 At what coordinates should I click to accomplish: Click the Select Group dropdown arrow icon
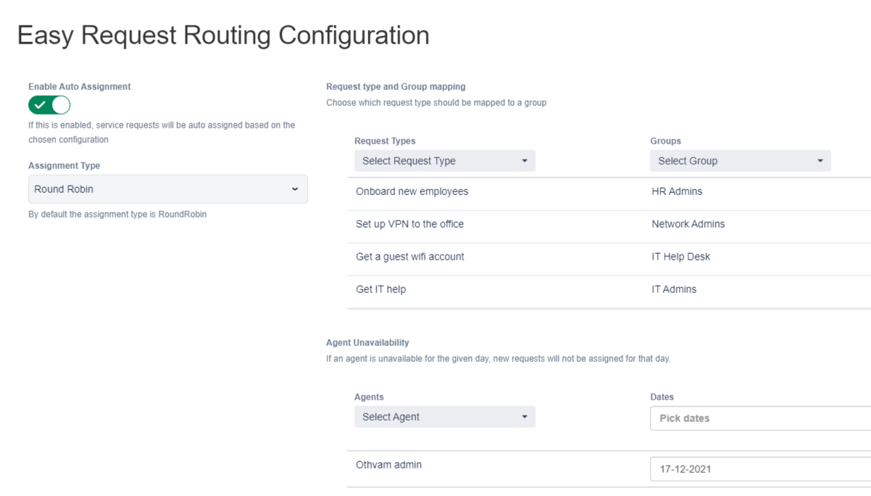pos(820,161)
